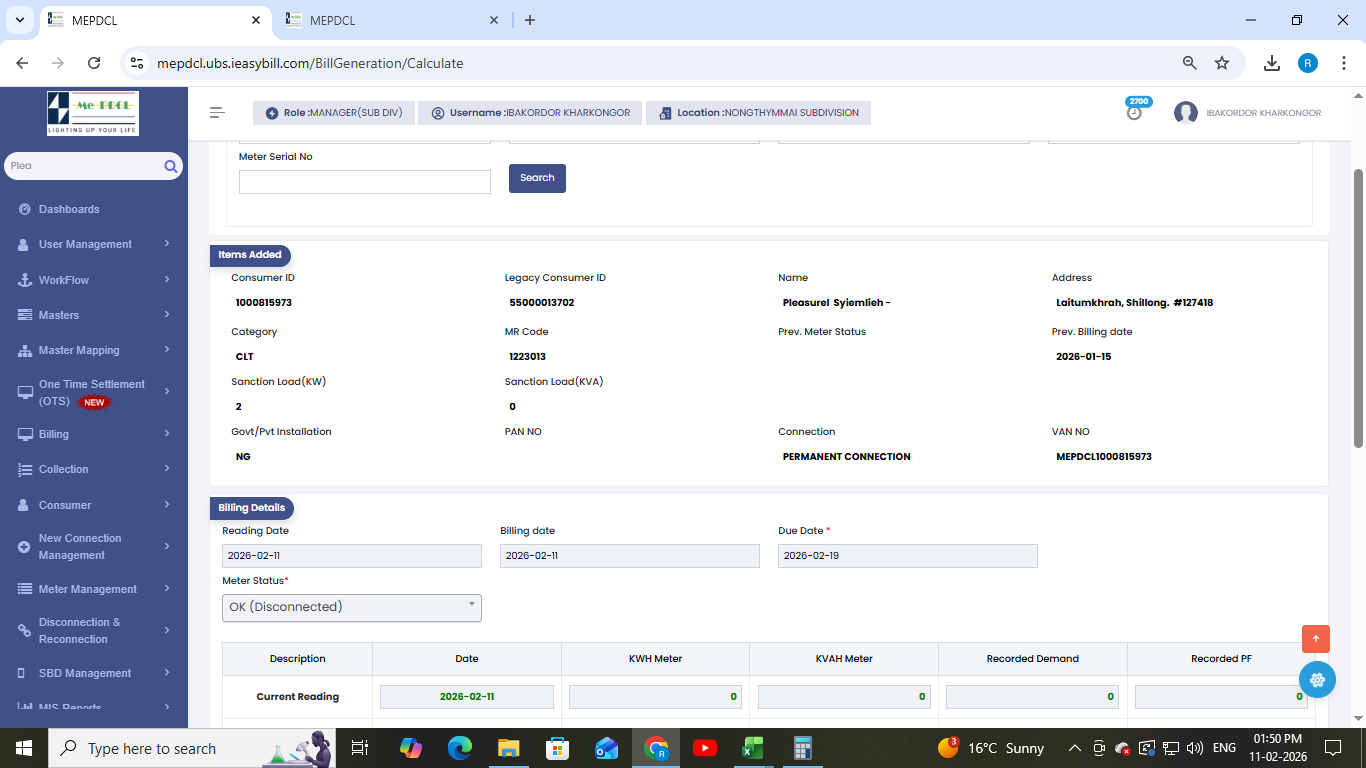Open Dashboards from the sidebar
This screenshot has width=1366, height=768.
tap(69, 209)
